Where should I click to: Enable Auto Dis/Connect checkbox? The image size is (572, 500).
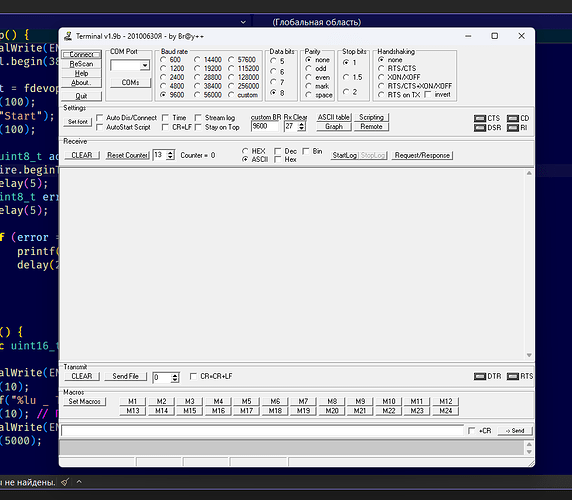[x=100, y=118]
